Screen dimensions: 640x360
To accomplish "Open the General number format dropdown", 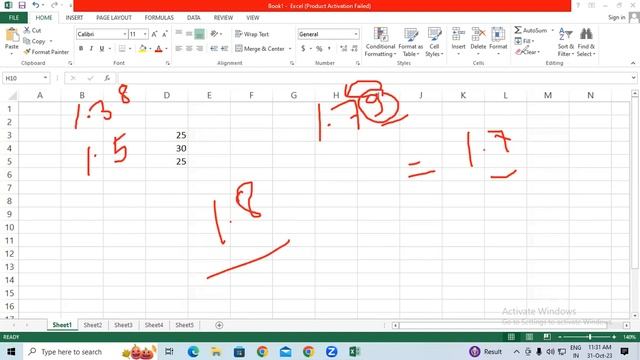I will point(356,34).
